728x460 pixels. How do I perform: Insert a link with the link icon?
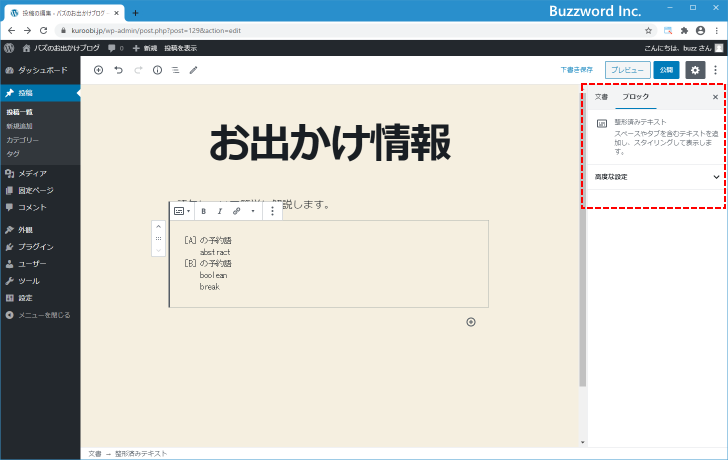pyautogui.click(x=237, y=211)
